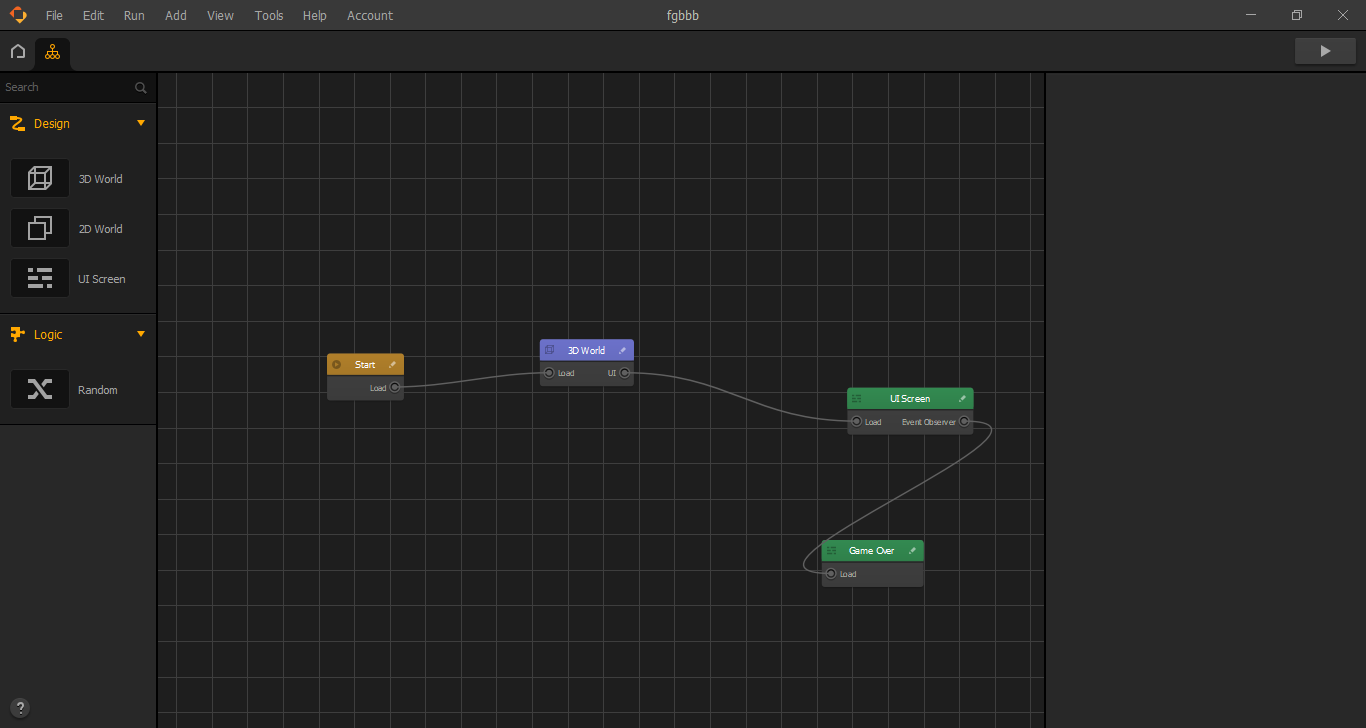Click inside the Search field
Viewport: 1366px width, 728px height.
tap(60, 87)
